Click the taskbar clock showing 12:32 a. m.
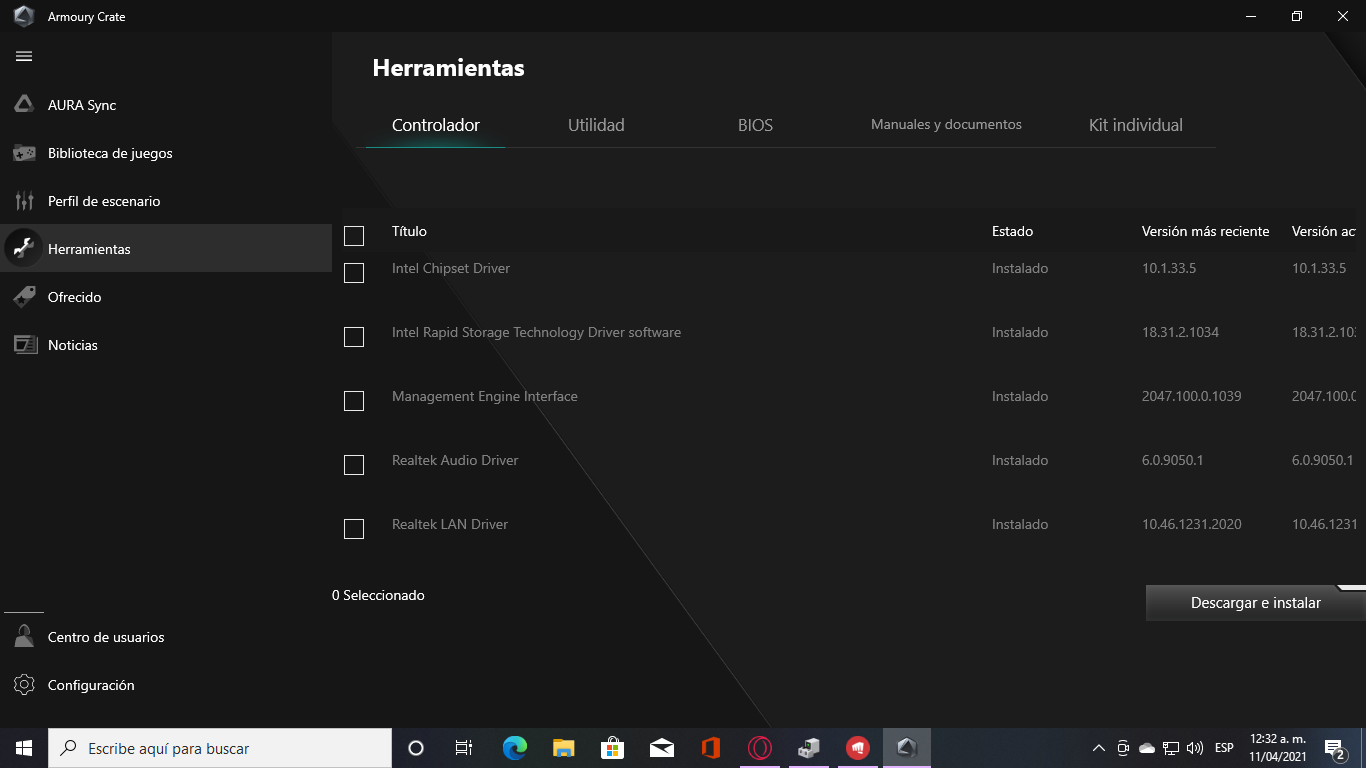The height and width of the screenshot is (768, 1366). pos(1277,748)
